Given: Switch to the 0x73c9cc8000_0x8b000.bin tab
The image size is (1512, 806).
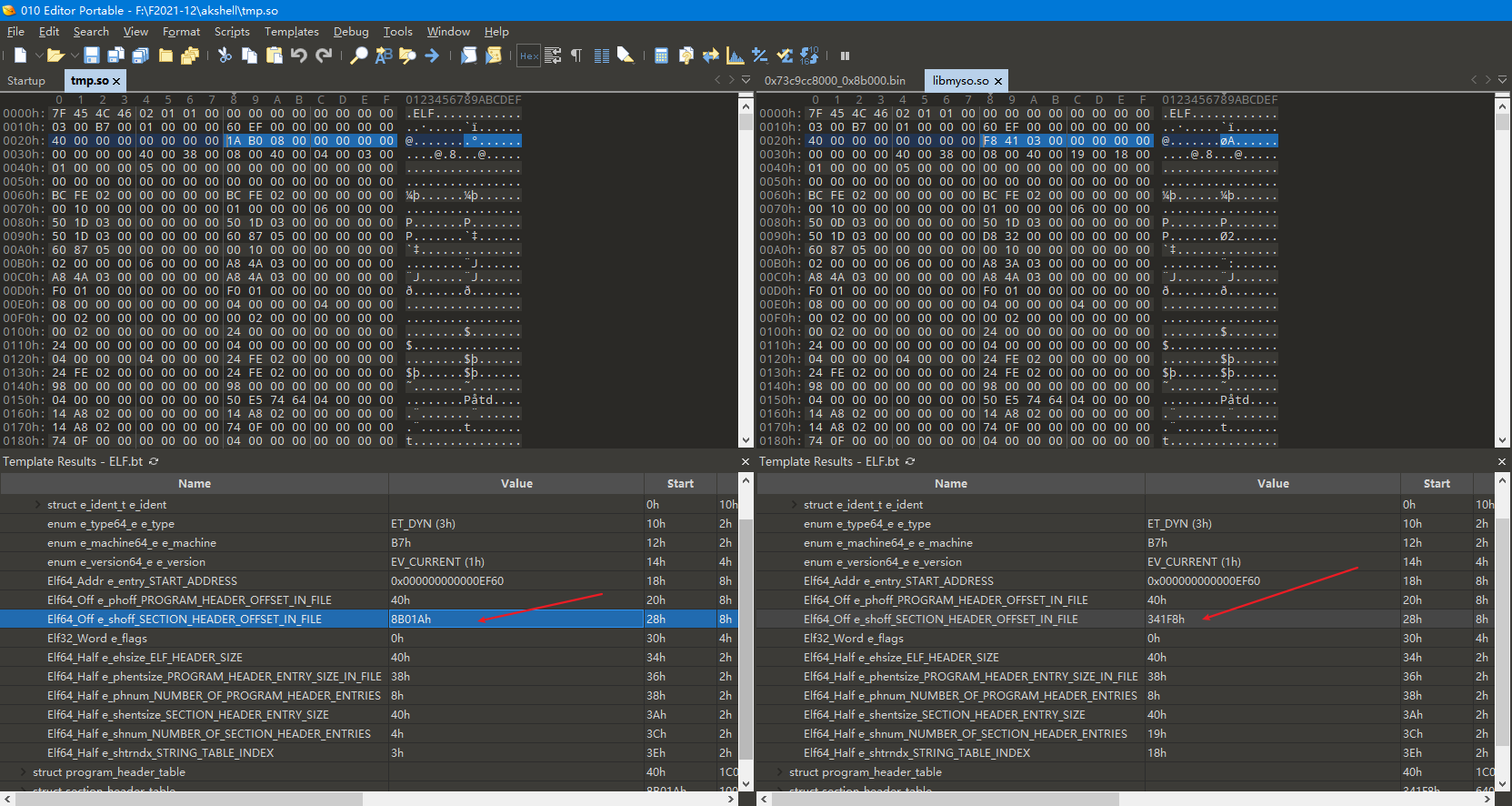Looking at the screenshot, I should coord(835,81).
